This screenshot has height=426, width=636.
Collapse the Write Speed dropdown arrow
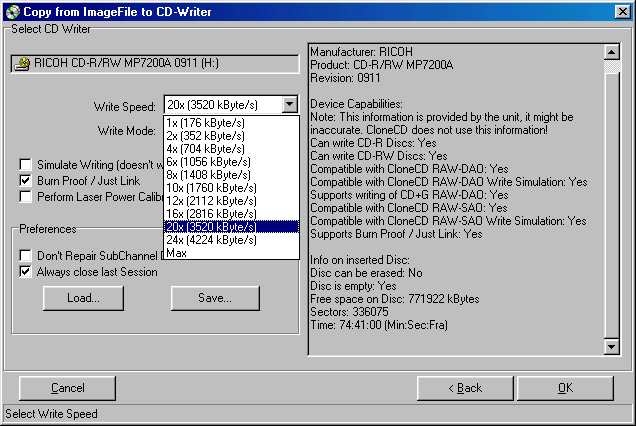289,105
